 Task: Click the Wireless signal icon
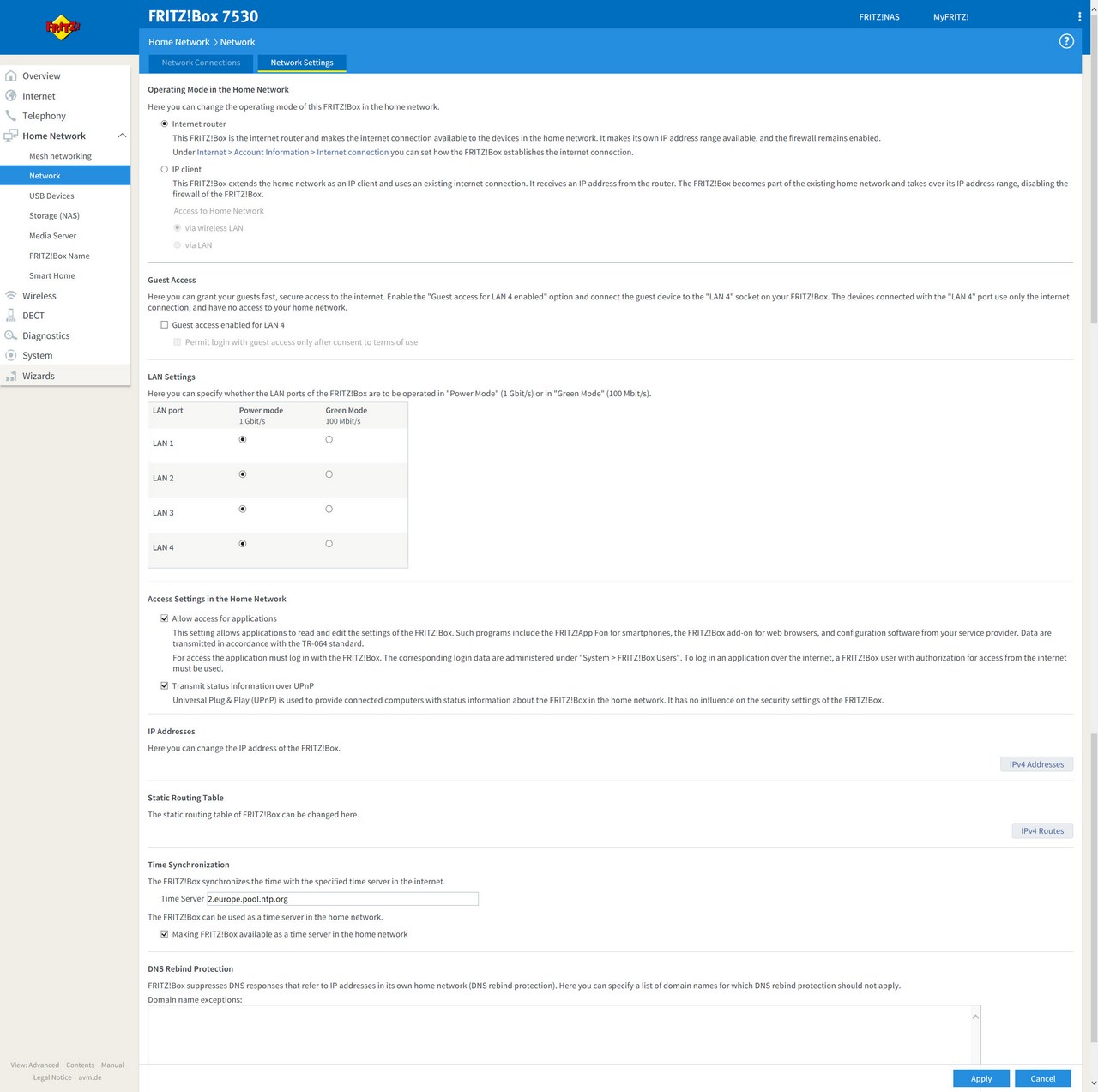pos(11,296)
